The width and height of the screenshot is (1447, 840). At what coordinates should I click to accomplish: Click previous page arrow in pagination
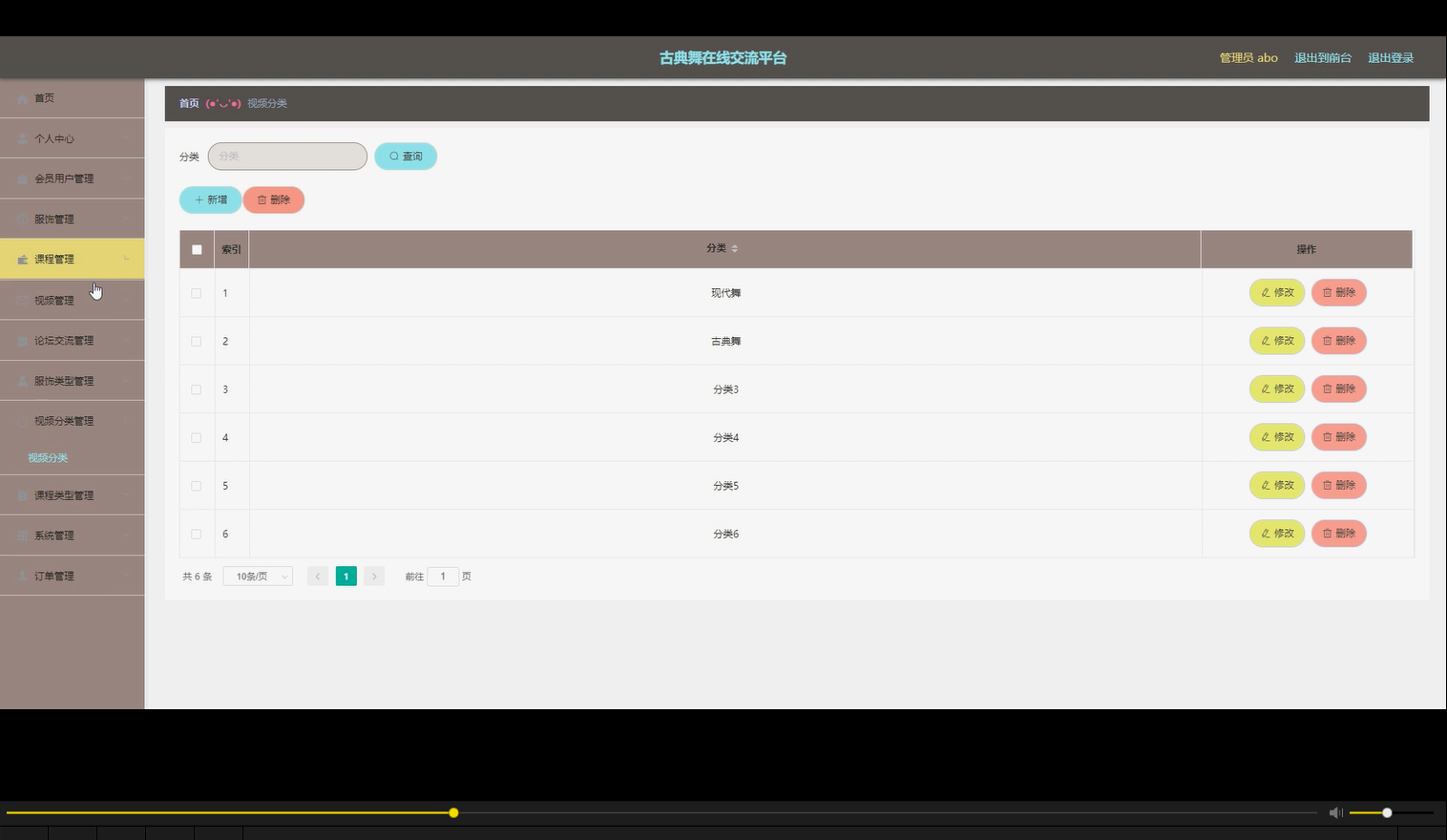[318, 577]
